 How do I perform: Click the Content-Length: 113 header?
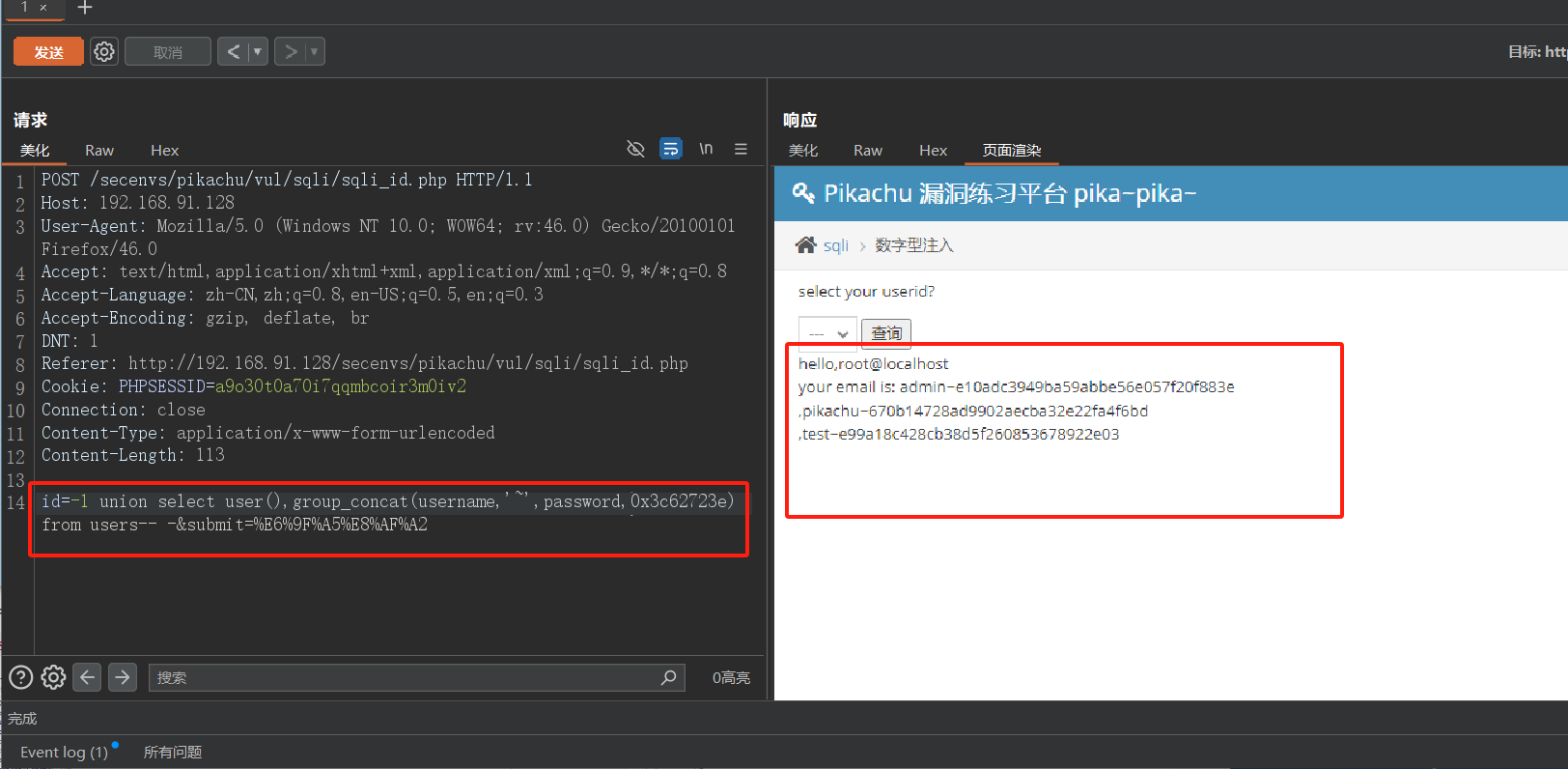(x=133, y=455)
